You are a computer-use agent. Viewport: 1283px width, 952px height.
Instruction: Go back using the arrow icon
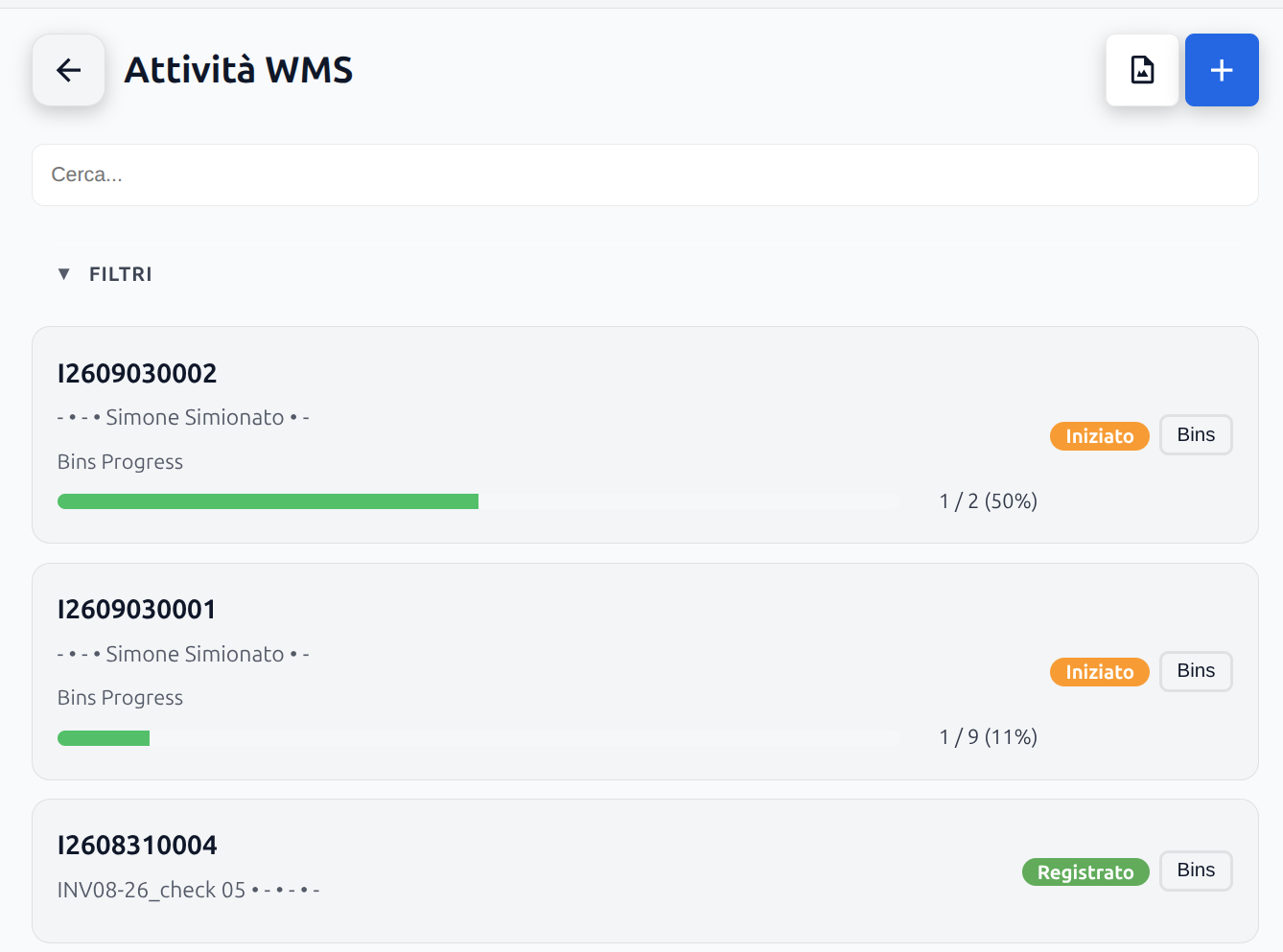click(68, 70)
